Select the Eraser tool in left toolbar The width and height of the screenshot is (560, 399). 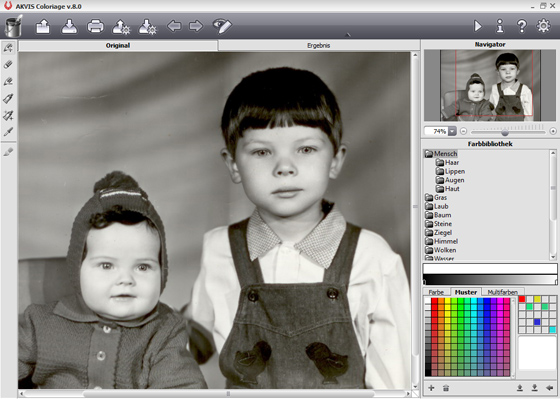point(8,65)
